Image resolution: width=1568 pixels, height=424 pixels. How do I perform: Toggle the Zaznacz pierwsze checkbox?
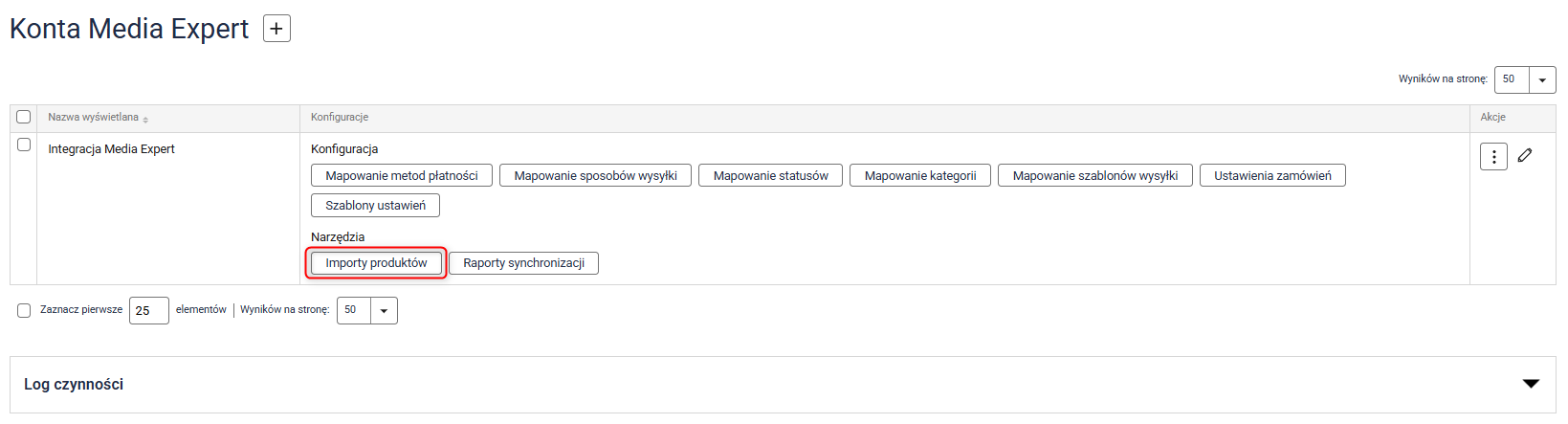tap(24, 310)
